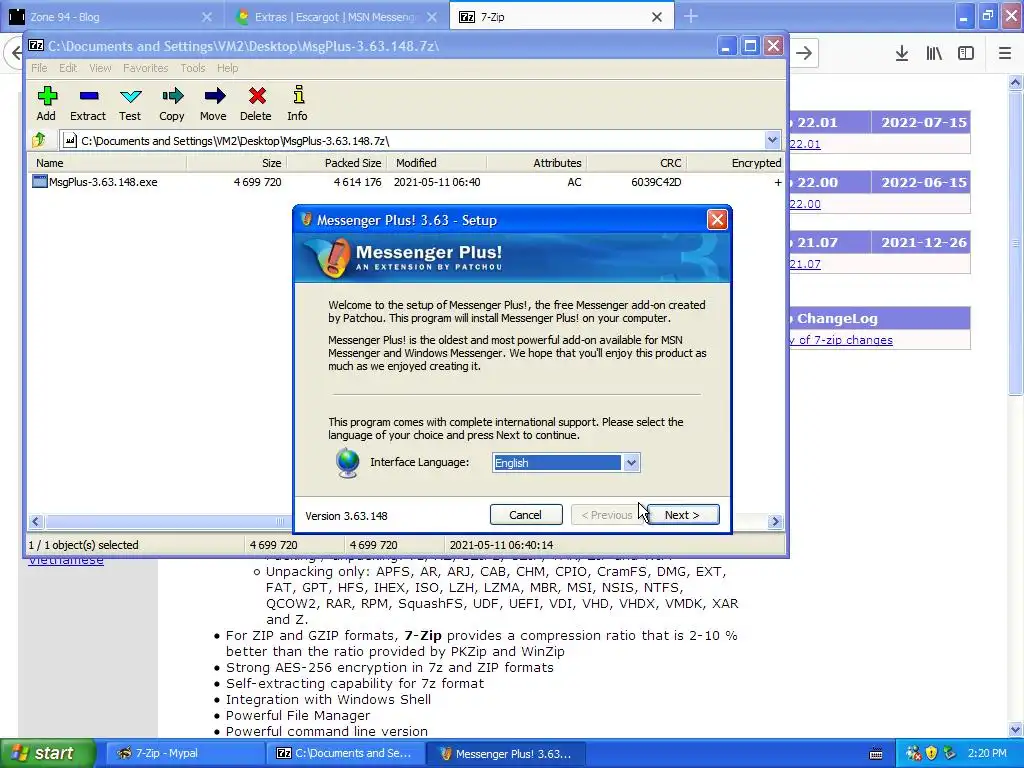This screenshot has width=1024, height=768.
Task: Click Cancel button in setup dialog
Action: [x=526, y=515]
